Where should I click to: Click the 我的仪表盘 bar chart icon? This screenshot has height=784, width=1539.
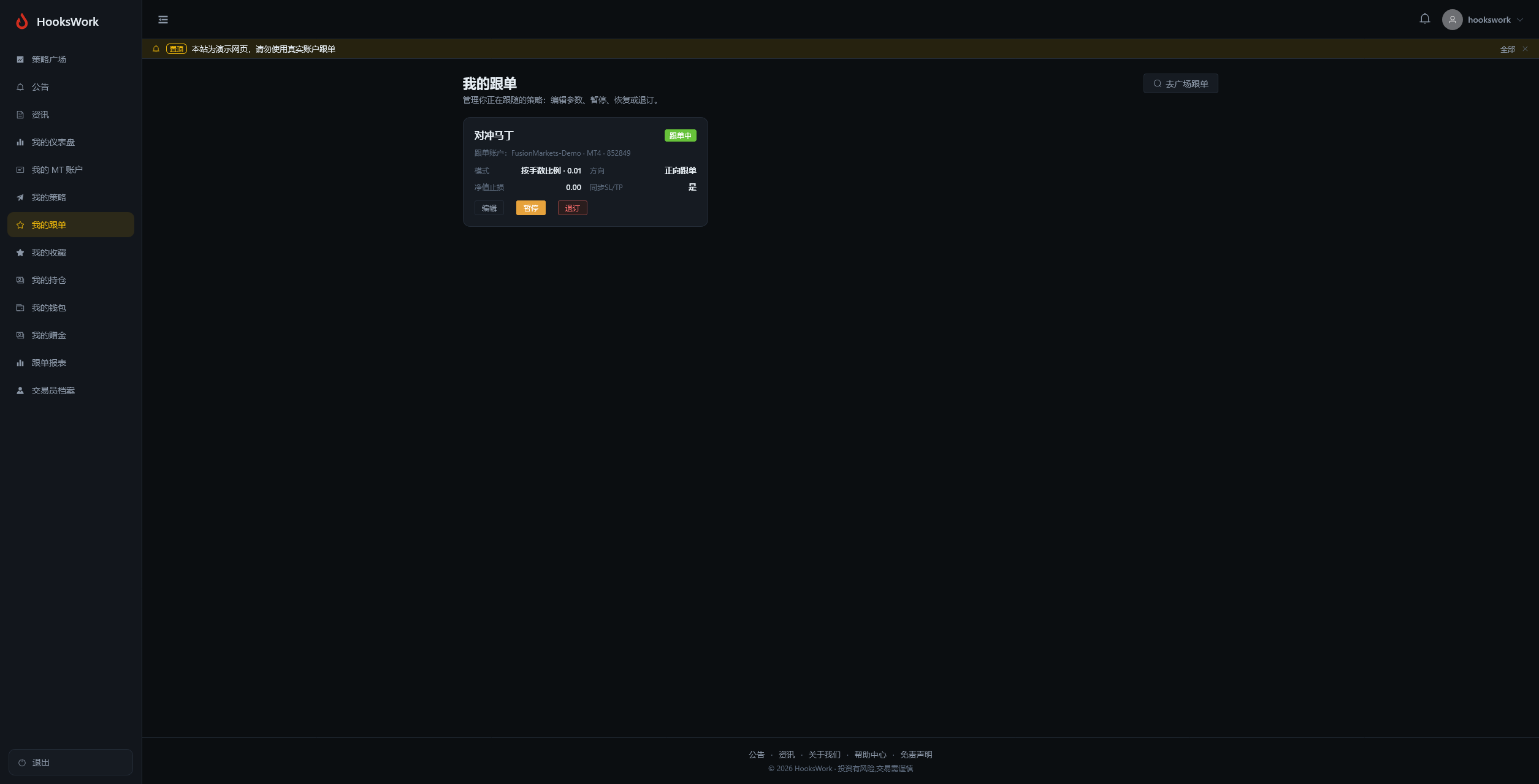pos(20,142)
